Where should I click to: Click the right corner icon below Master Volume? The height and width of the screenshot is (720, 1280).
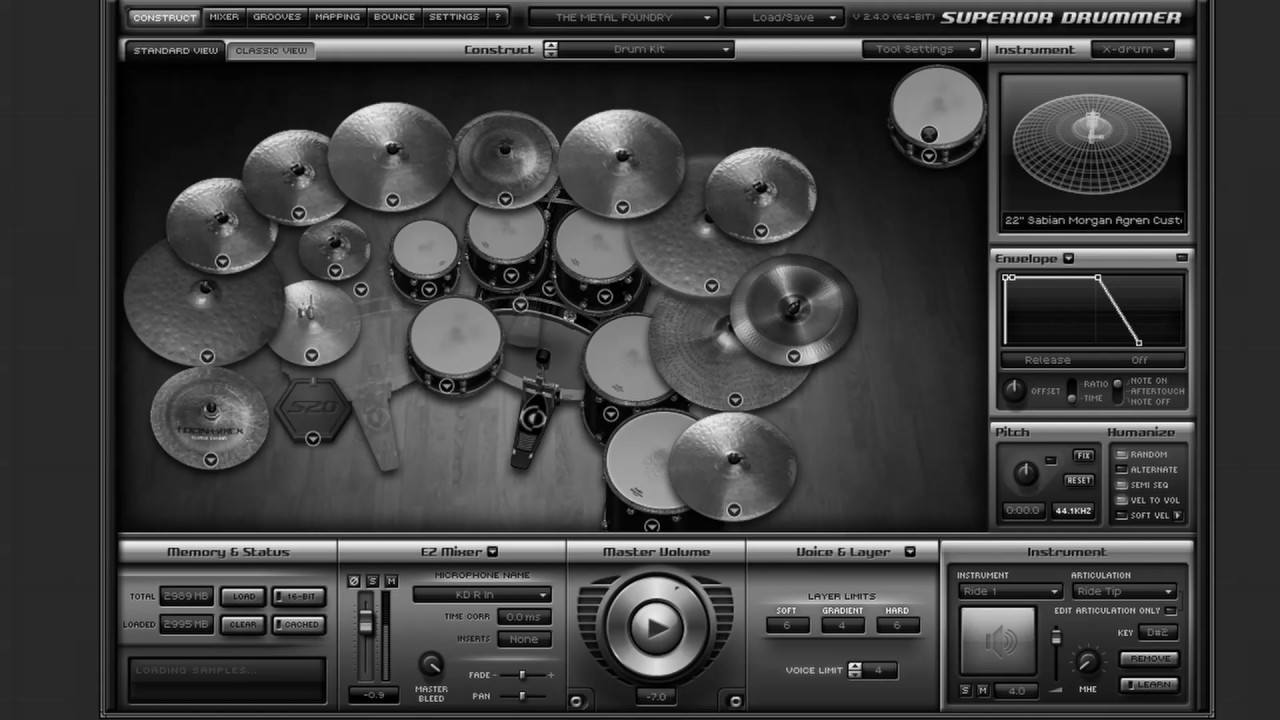(735, 701)
